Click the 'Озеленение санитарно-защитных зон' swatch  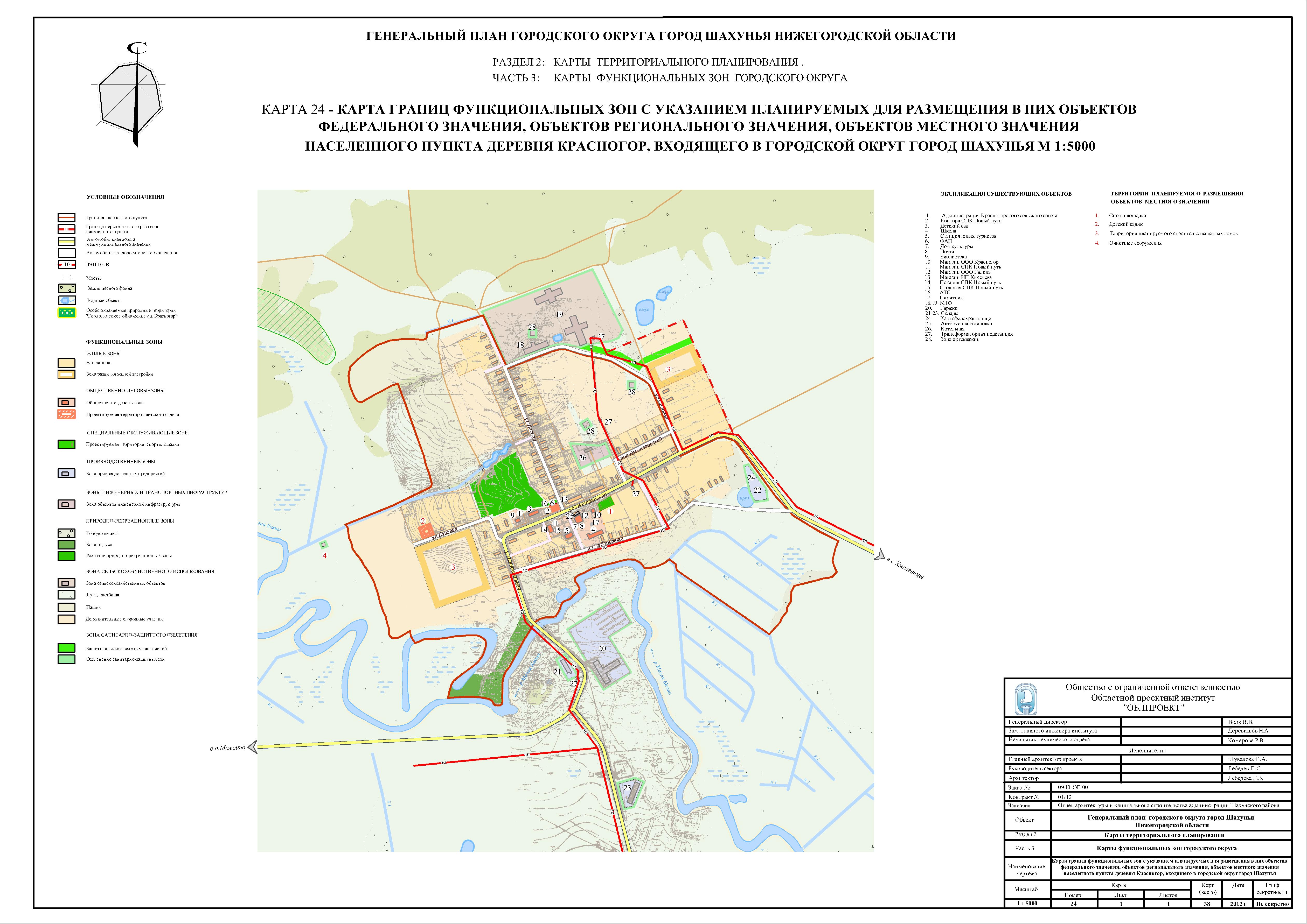pos(67,659)
